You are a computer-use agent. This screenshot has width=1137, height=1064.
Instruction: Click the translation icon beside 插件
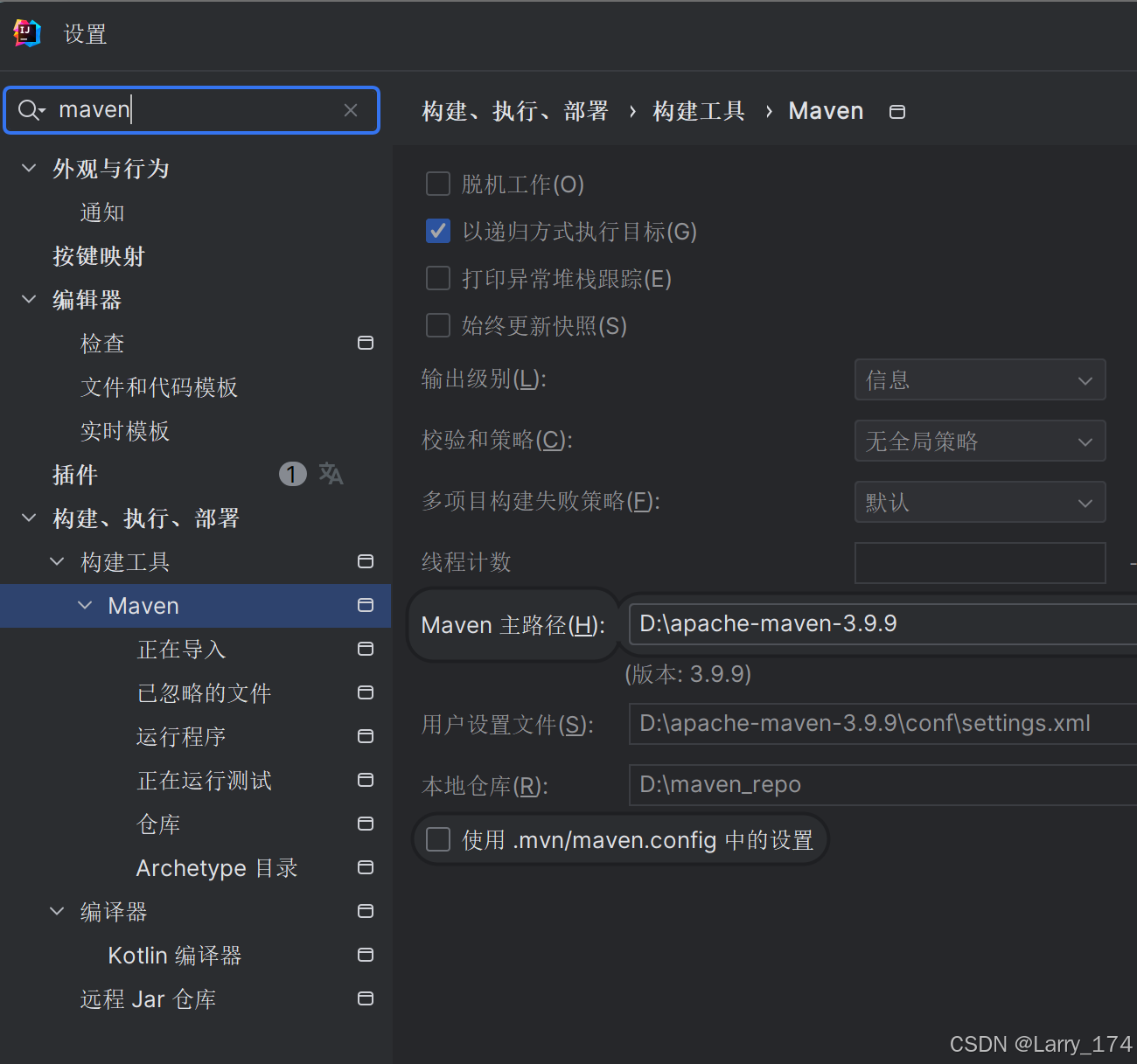coord(331,474)
